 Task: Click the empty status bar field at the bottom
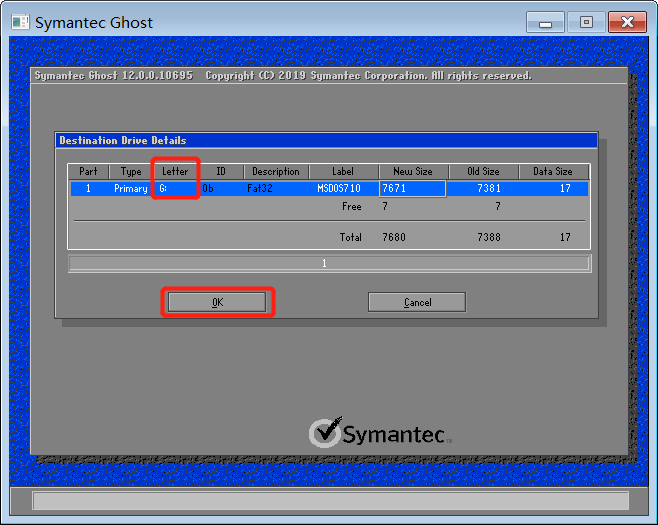click(x=330, y=500)
